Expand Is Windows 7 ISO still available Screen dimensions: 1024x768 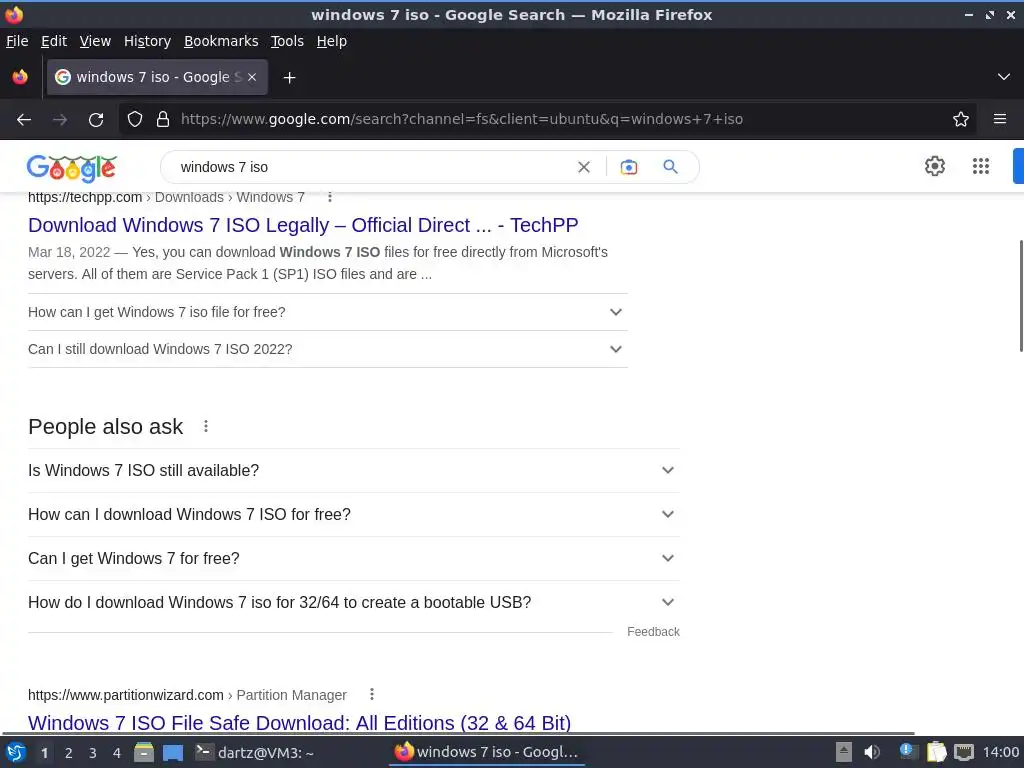tap(354, 470)
